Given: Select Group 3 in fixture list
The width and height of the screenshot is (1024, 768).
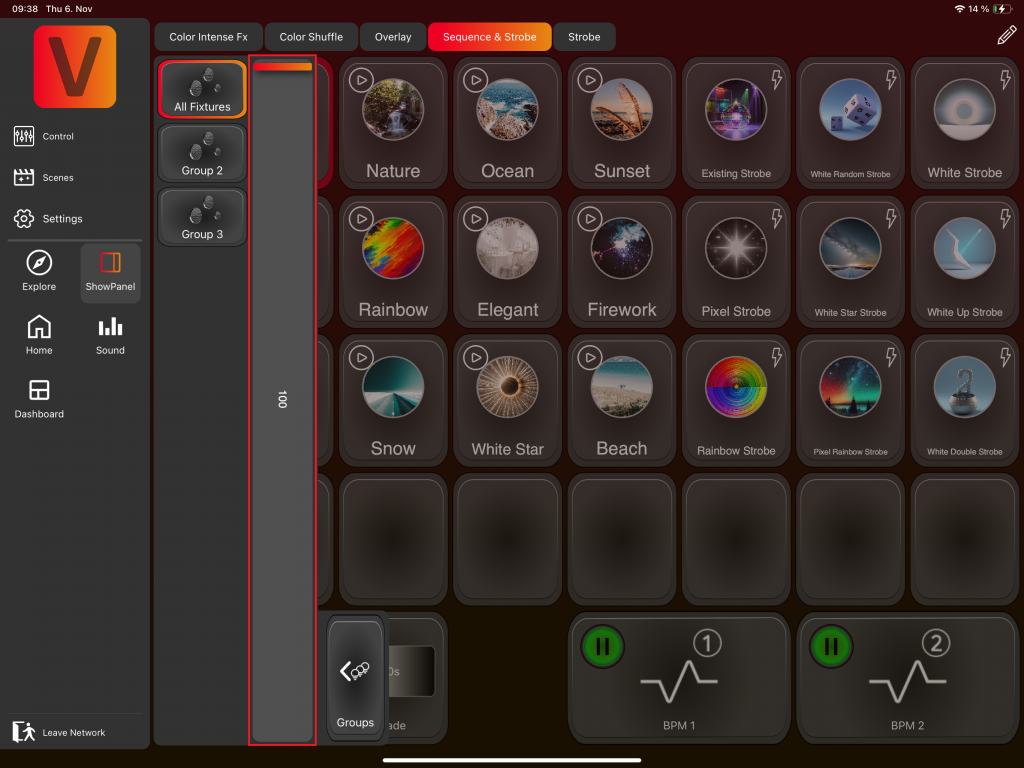Looking at the screenshot, I should pos(202,217).
